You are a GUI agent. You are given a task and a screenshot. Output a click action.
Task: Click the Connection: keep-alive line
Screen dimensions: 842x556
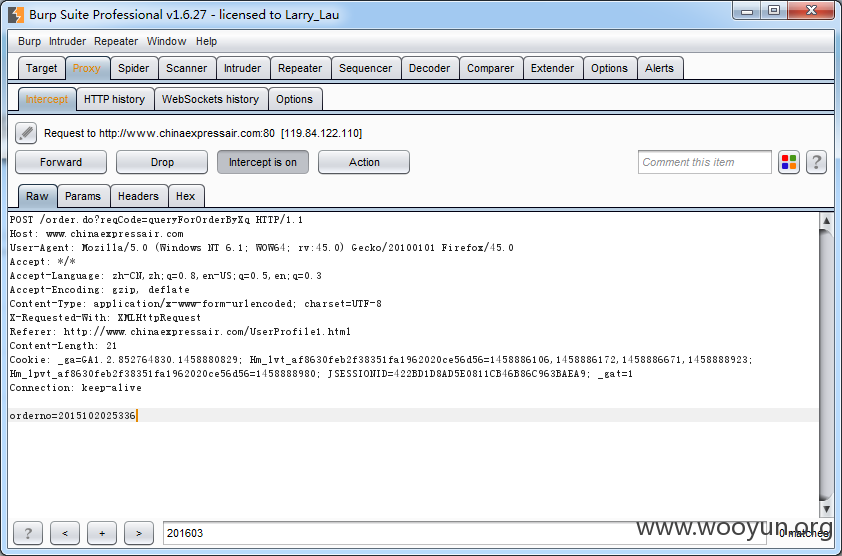click(x=76, y=387)
